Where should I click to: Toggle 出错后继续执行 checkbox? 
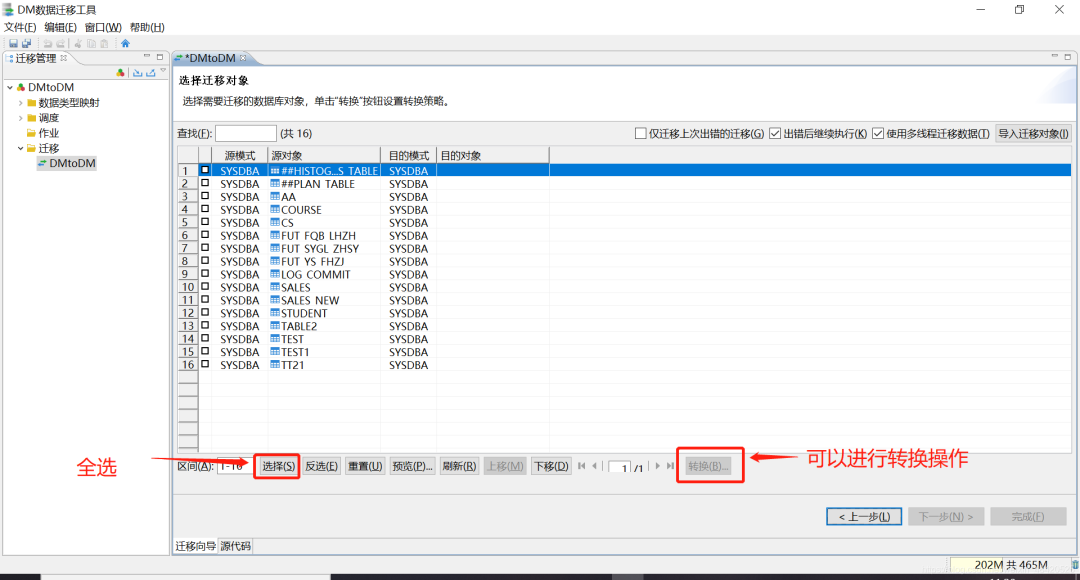pyautogui.click(x=775, y=133)
